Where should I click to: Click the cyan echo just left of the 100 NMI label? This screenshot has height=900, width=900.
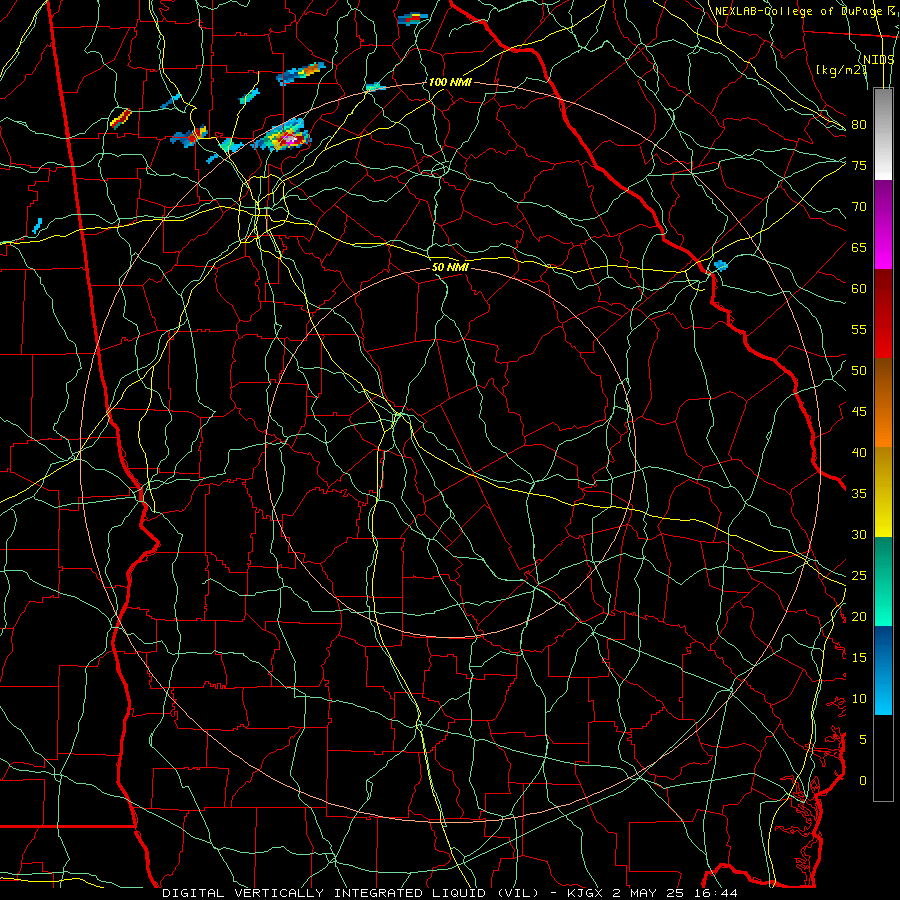[x=375, y=87]
